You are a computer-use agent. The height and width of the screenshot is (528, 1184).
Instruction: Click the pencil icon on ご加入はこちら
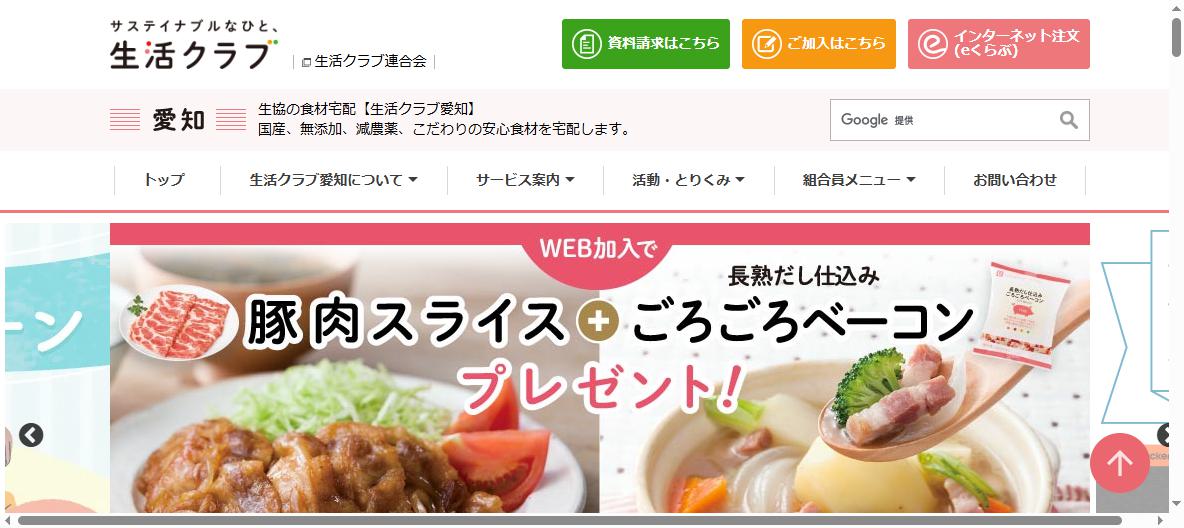point(766,44)
